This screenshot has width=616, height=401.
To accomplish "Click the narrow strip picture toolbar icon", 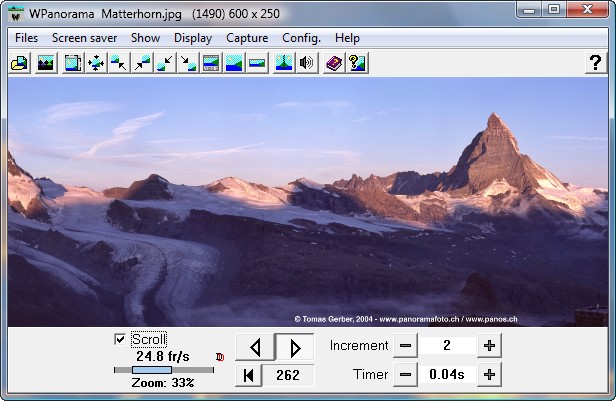I will [257, 63].
